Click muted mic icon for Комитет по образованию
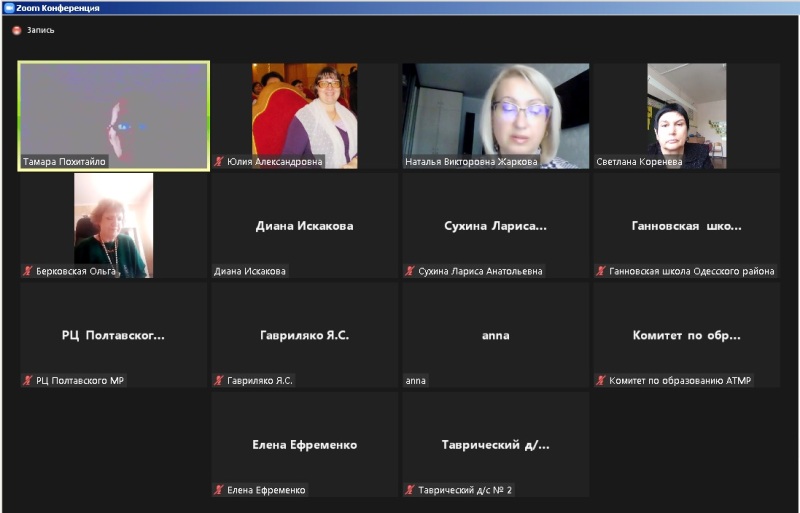800x513 pixels. pos(602,380)
